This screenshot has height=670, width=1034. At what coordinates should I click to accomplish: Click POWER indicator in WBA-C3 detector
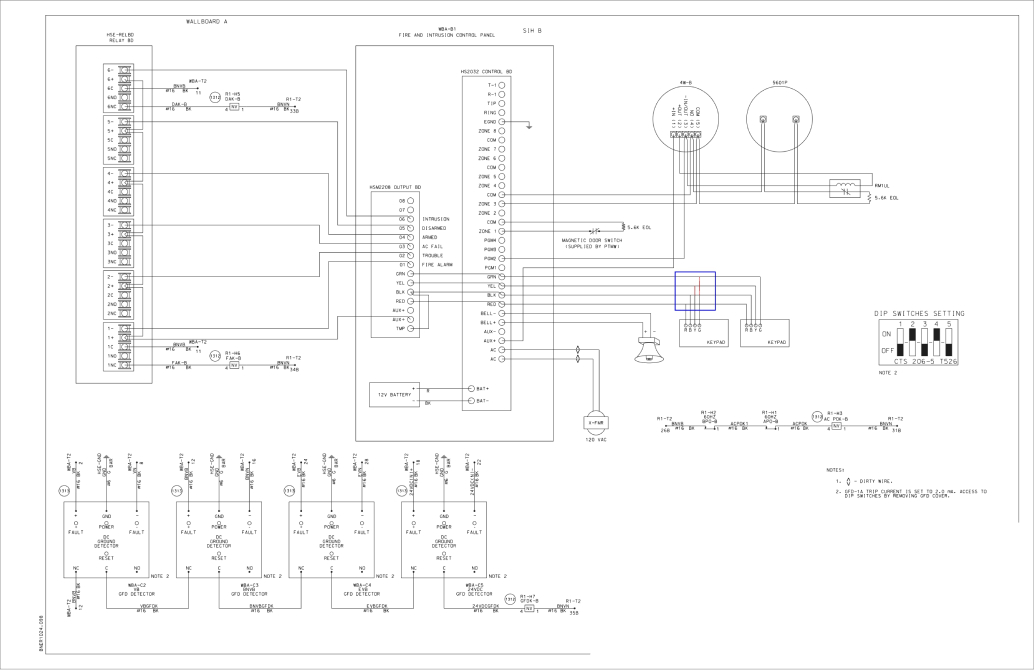click(x=219, y=522)
